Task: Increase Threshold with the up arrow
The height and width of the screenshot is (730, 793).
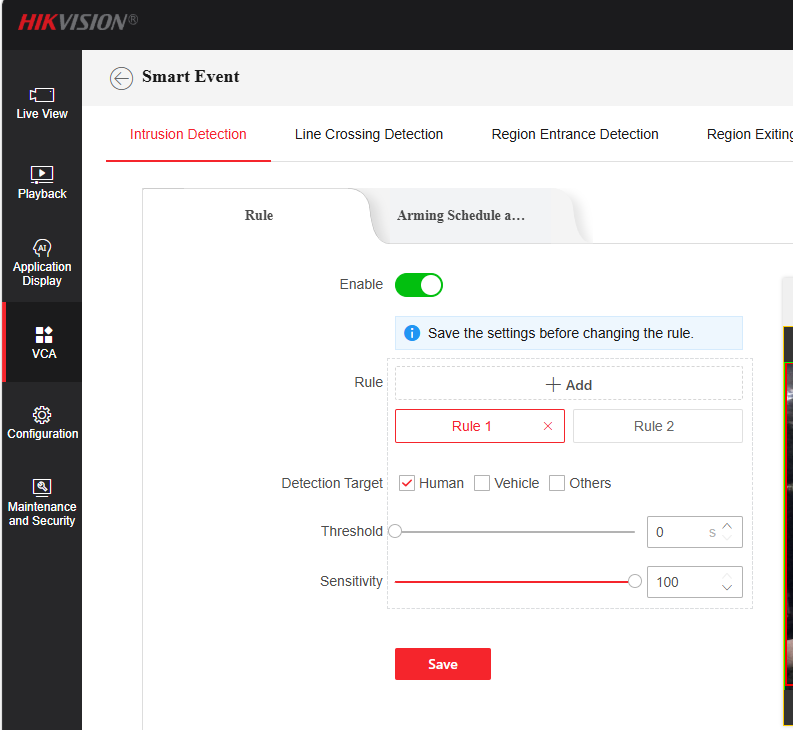Action: point(727,526)
